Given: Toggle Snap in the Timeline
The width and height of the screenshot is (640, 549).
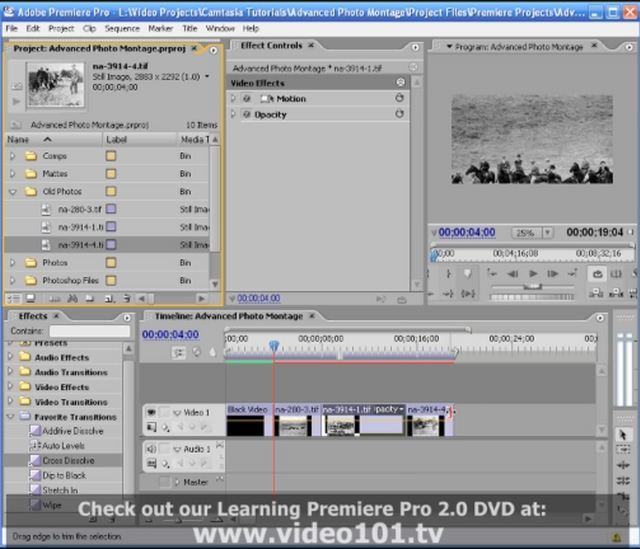Looking at the screenshot, I should pos(178,352).
